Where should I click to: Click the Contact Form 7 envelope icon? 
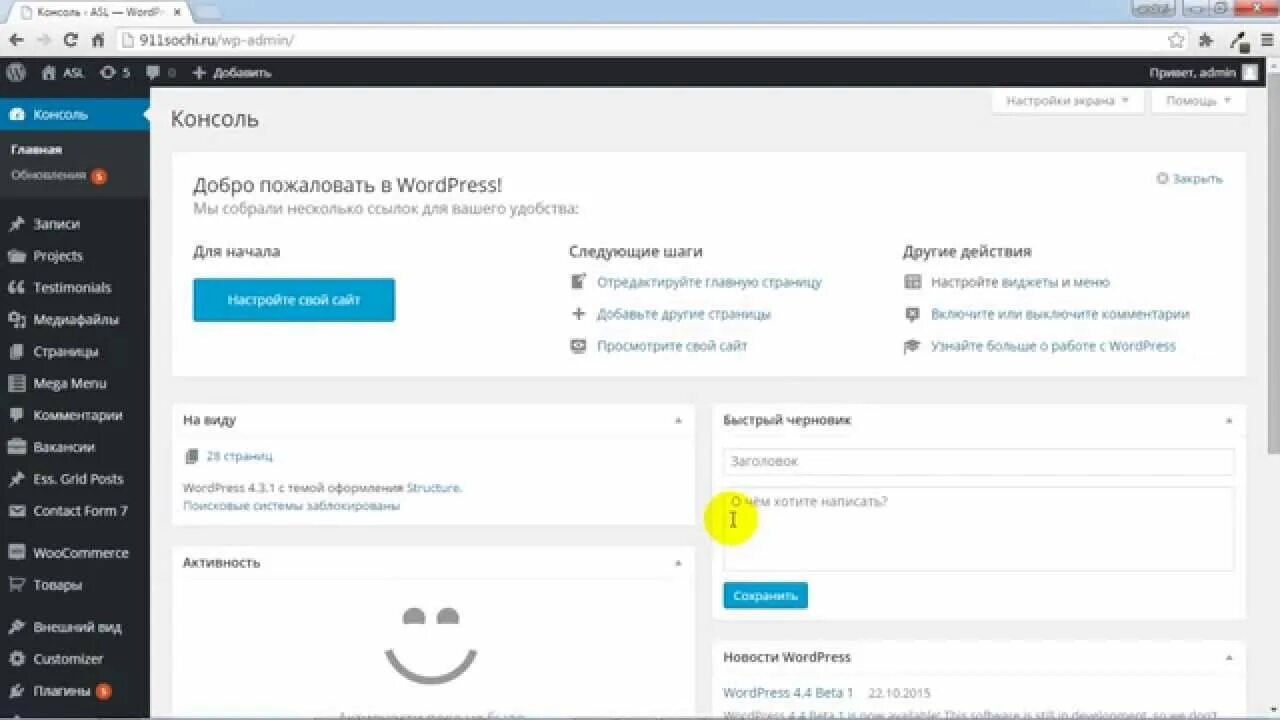(16, 511)
